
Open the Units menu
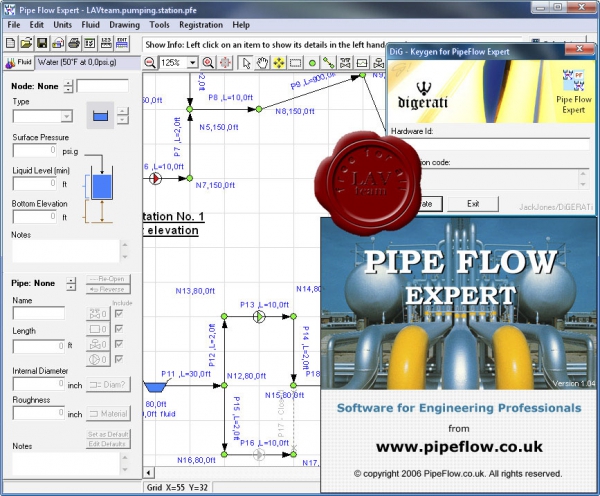tap(62, 25)
